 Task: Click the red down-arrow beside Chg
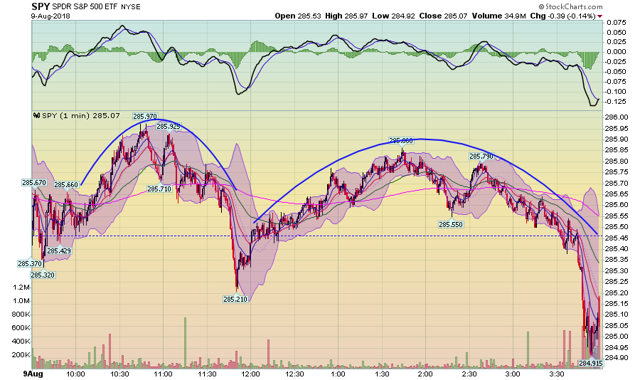(x=600, y=16)
